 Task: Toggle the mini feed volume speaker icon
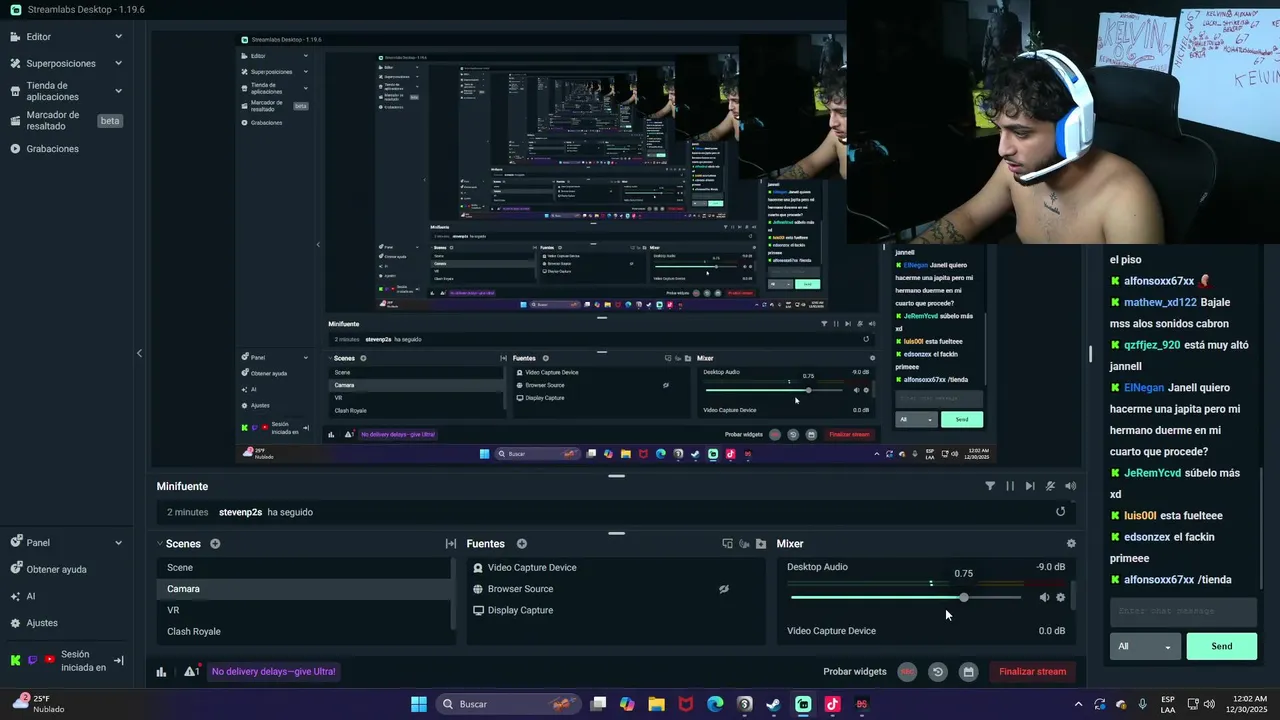1070,486
